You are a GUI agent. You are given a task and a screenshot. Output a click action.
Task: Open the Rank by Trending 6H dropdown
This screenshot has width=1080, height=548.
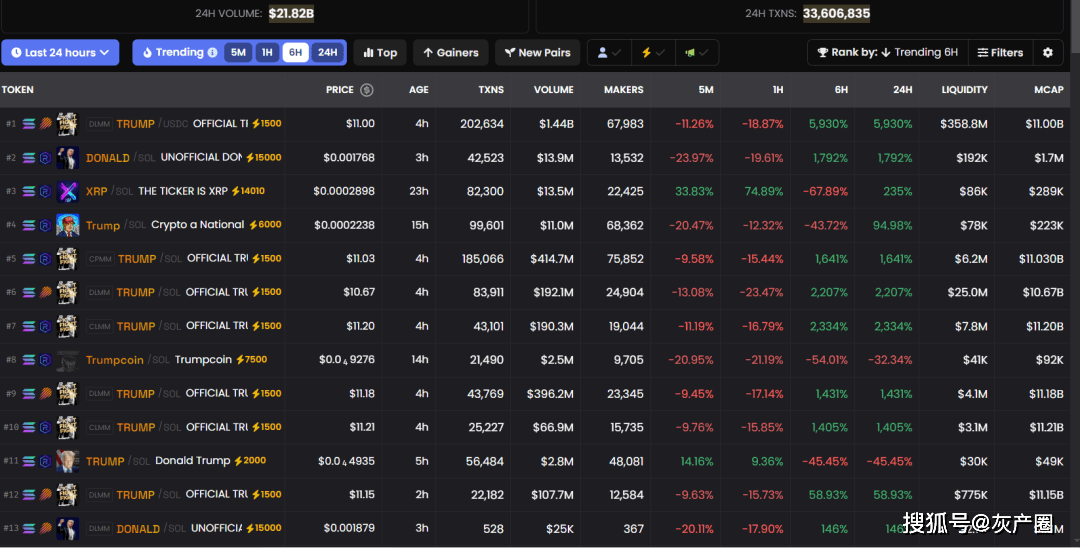888,52
